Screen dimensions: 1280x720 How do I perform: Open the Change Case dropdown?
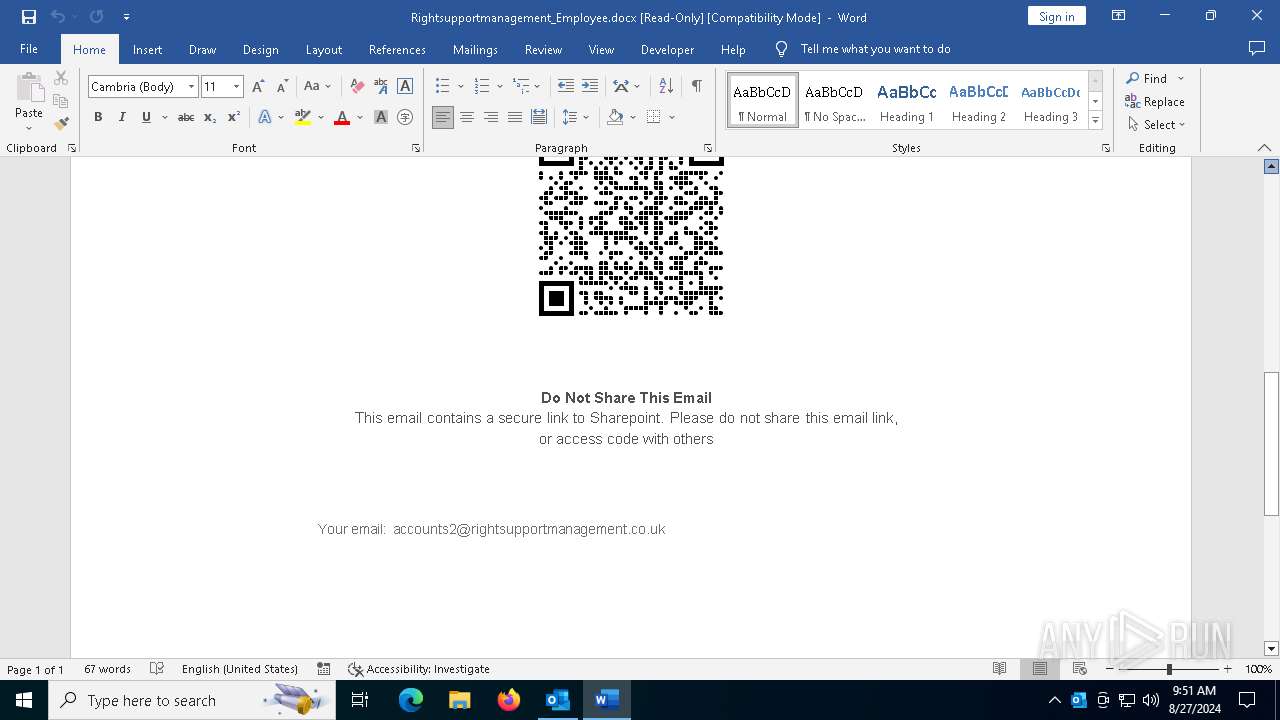[318, 86]
